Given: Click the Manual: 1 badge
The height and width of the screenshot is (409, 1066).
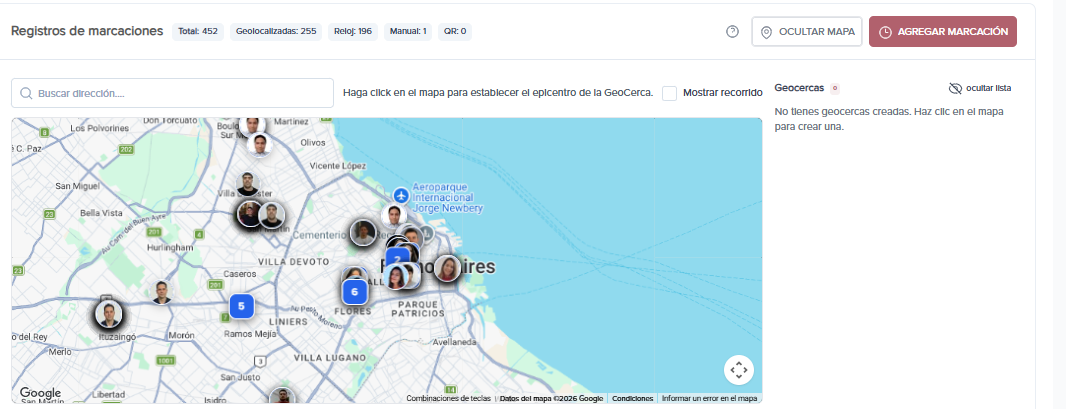Looking at the screenshot, I should point(407,31).
